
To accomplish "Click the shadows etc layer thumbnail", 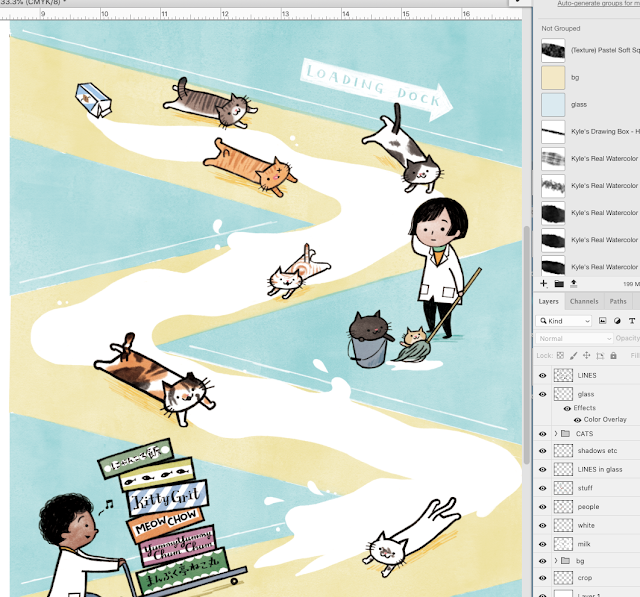I will (563, 451).
